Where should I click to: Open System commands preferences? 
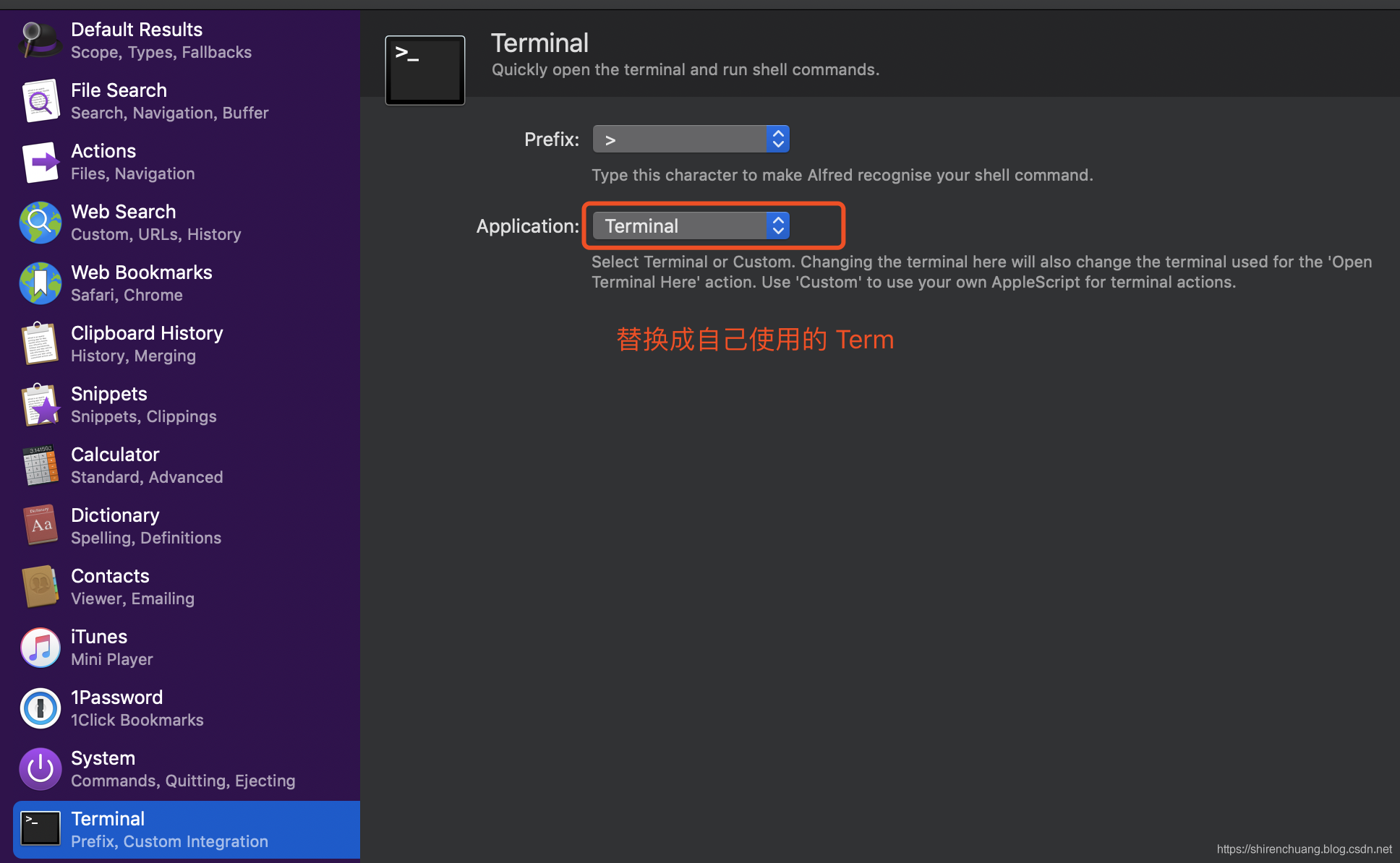[187, 768]
